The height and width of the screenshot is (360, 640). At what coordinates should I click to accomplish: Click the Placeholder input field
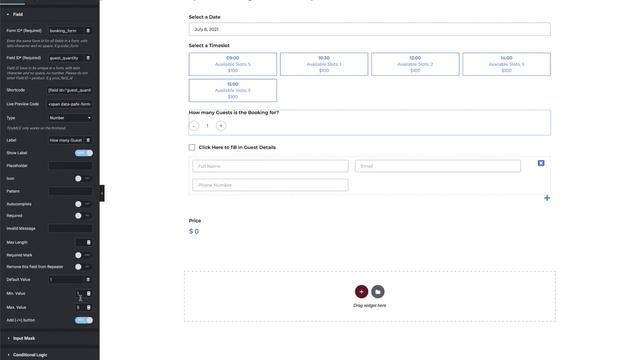click(70, 166)
